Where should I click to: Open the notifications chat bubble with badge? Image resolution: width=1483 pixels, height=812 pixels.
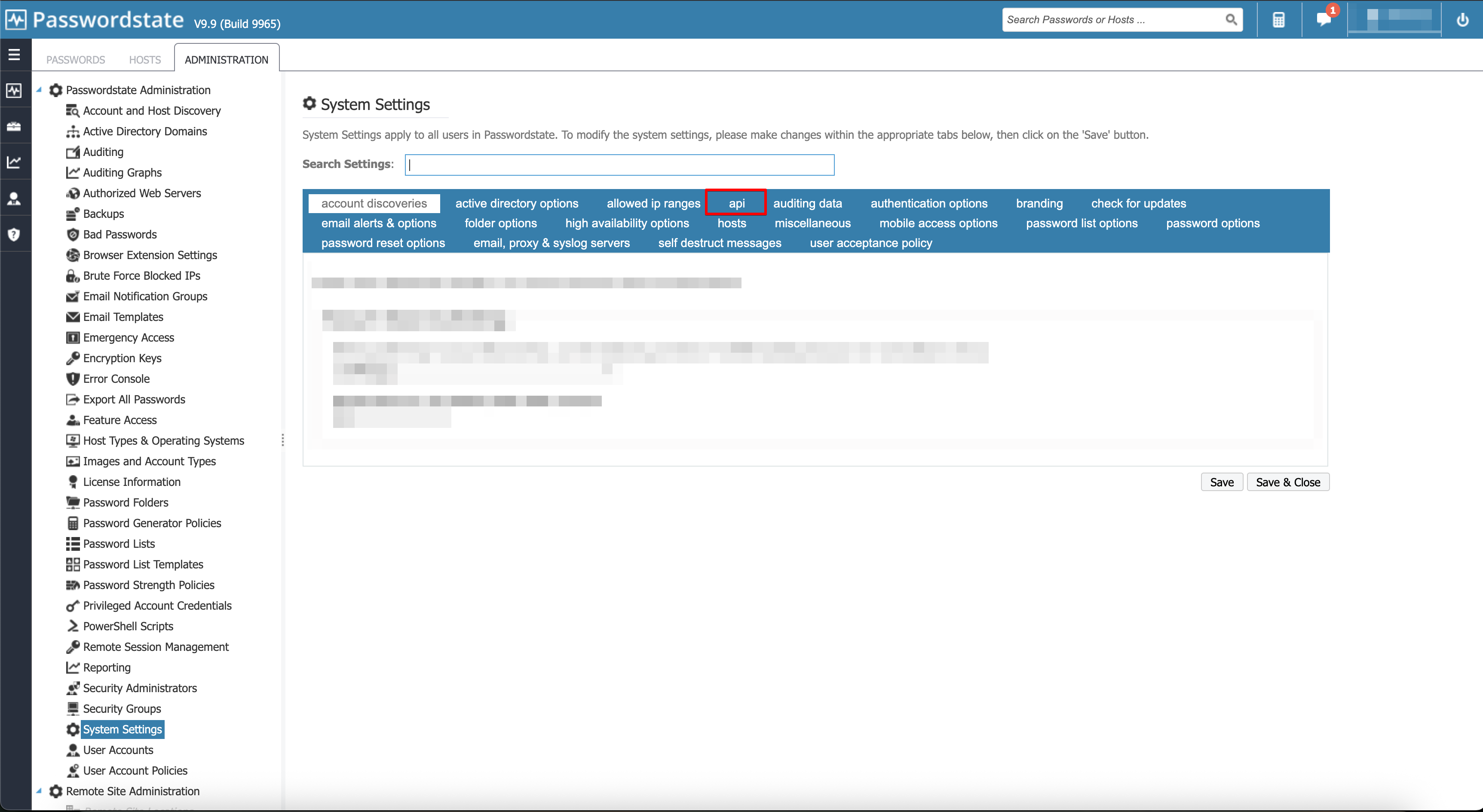(1324, 21)
